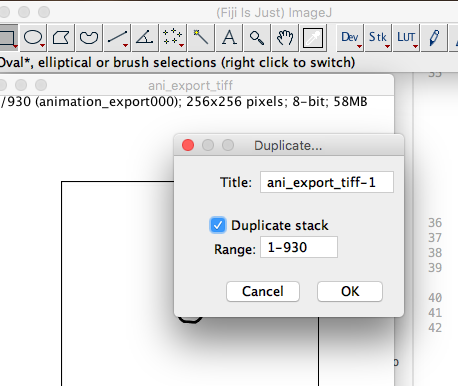Viewport: 458px width, 386px height.
Task: Select the Magnifying glass tool
Action: pos(257,37)
